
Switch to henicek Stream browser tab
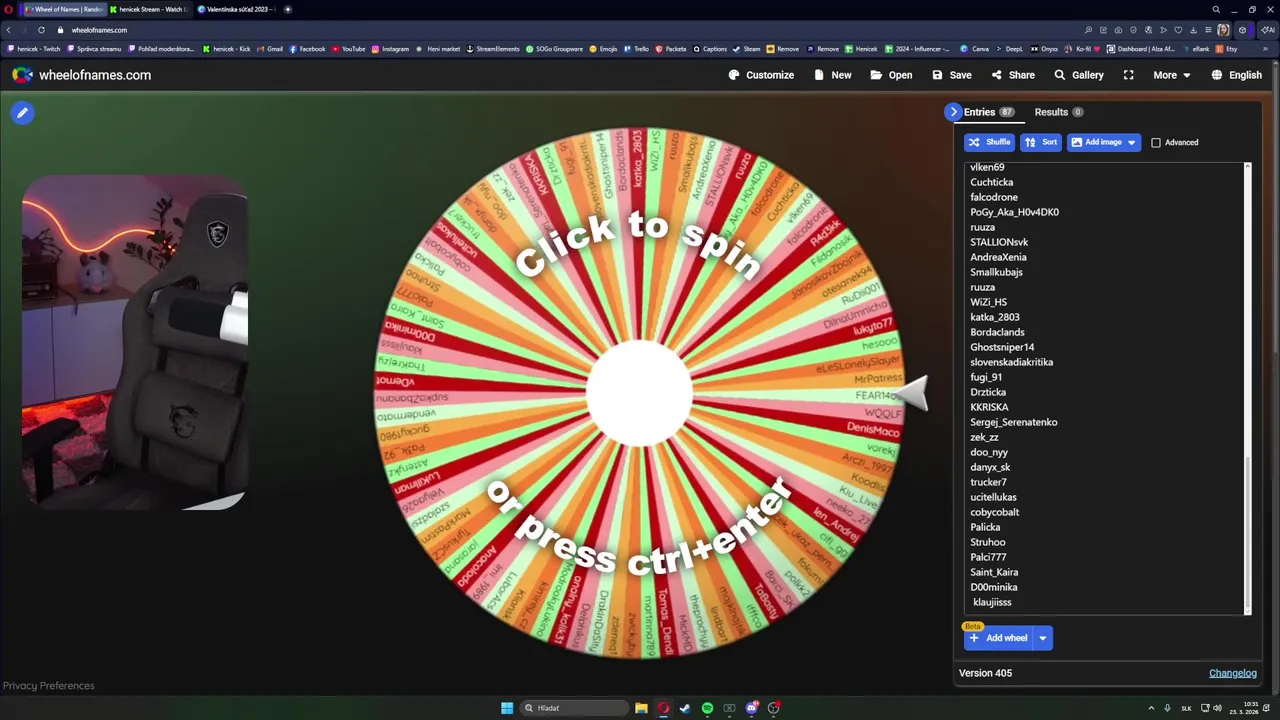click(x=148, y=9)
